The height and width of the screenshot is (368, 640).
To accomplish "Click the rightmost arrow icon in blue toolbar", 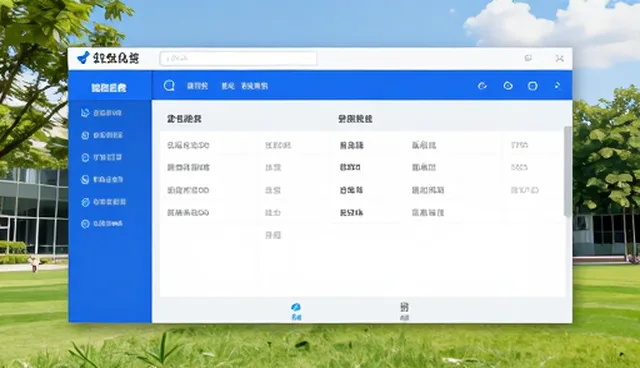I will [x=557, y=86].
